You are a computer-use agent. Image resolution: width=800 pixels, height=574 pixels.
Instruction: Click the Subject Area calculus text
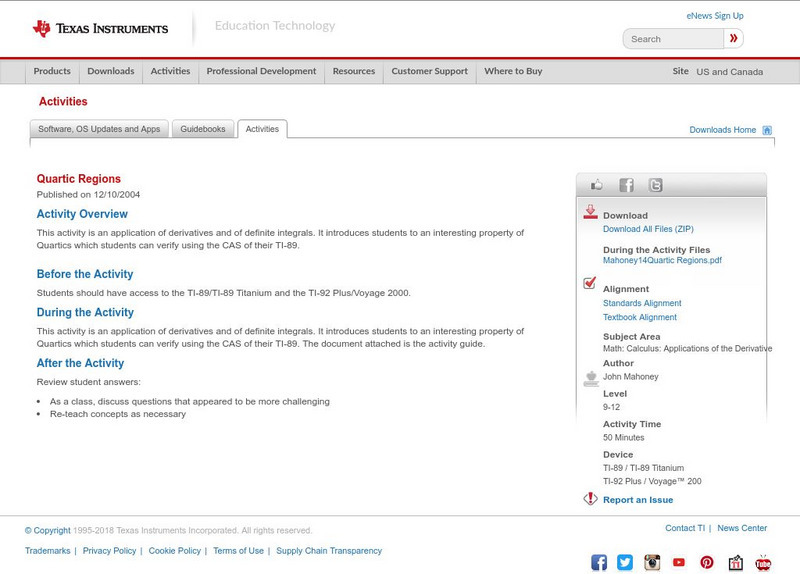[687, 348]
